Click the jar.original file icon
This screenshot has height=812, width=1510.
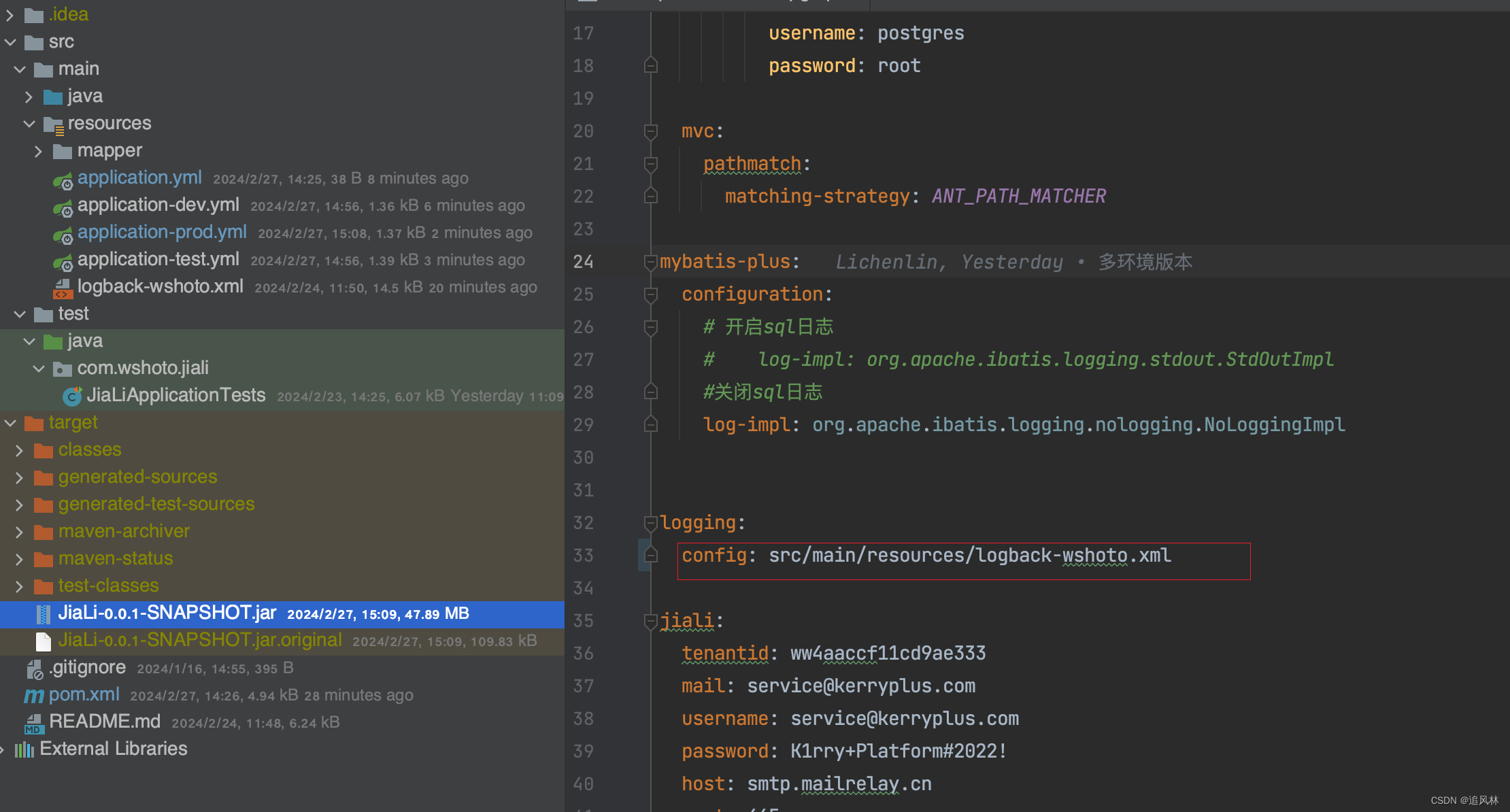44,641
